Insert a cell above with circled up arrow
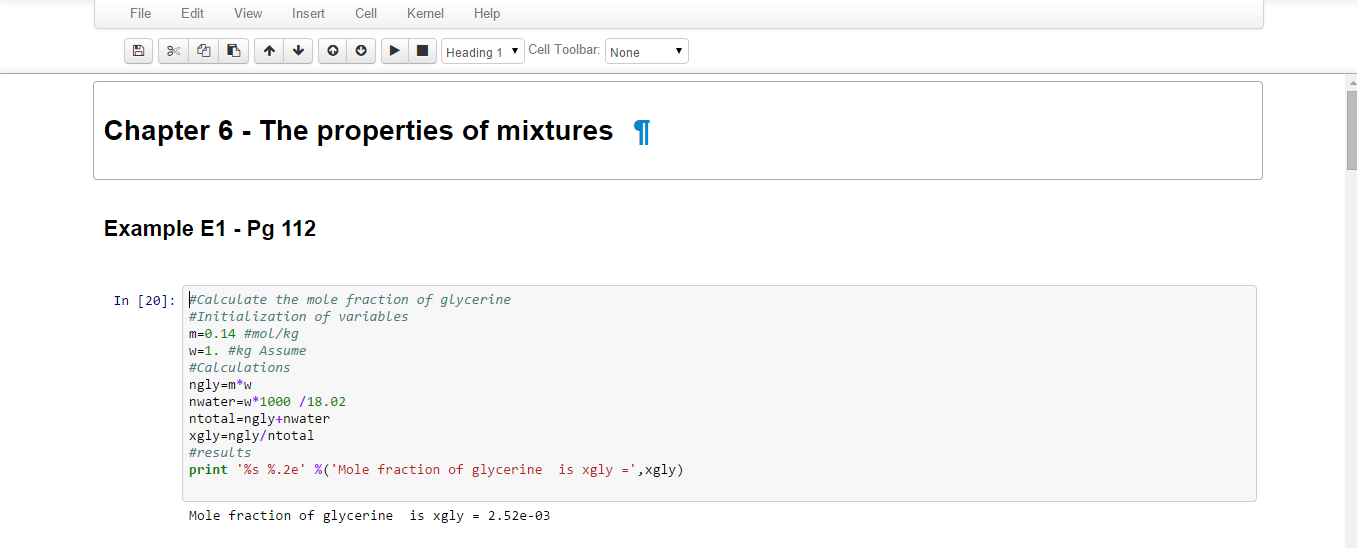 click(x=333, y=51)
